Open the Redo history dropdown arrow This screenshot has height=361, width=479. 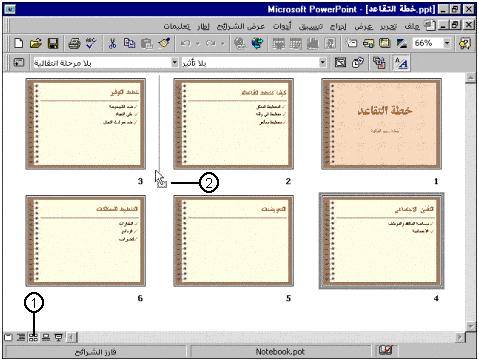tap(223, 43)
